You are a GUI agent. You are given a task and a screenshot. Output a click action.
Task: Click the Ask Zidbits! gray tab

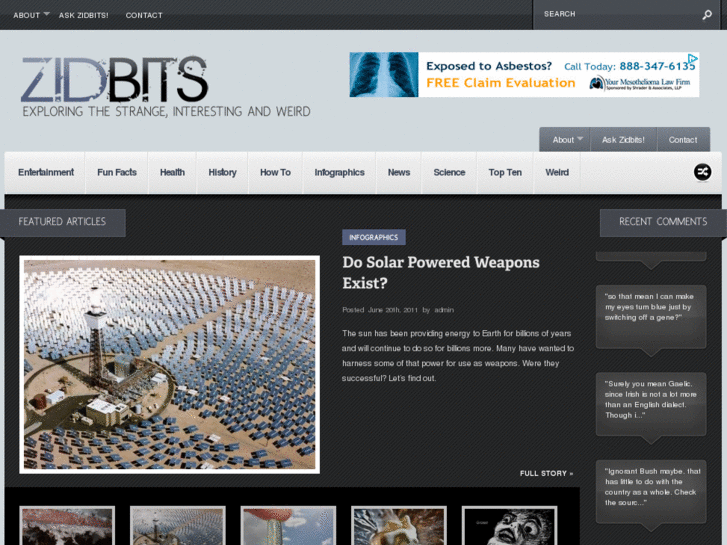(623, 140)
